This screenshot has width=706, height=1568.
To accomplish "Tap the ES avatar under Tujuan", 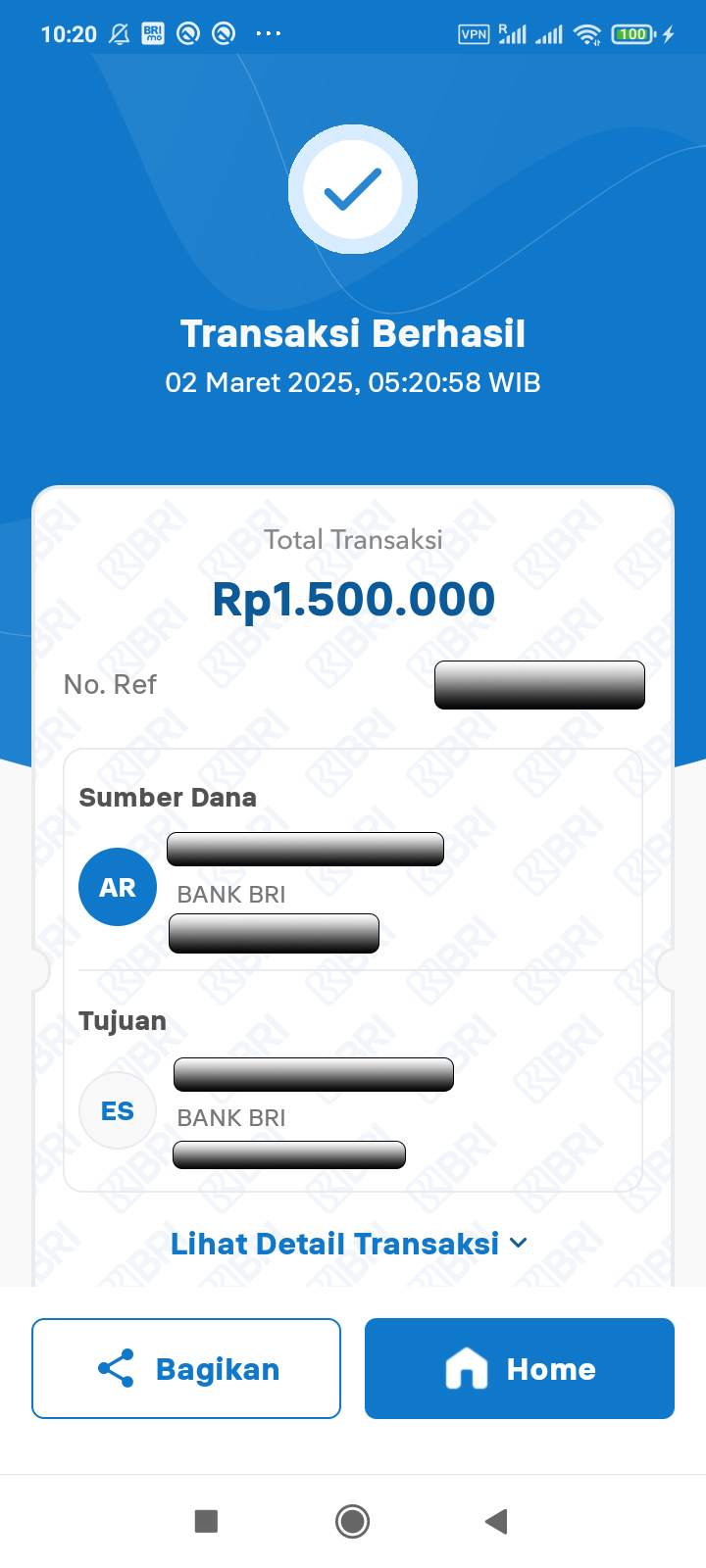I will pos(118,1110).
